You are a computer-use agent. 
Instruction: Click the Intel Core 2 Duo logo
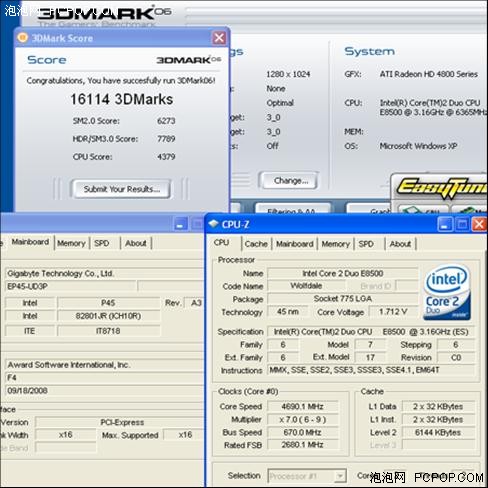coord(448,293)
